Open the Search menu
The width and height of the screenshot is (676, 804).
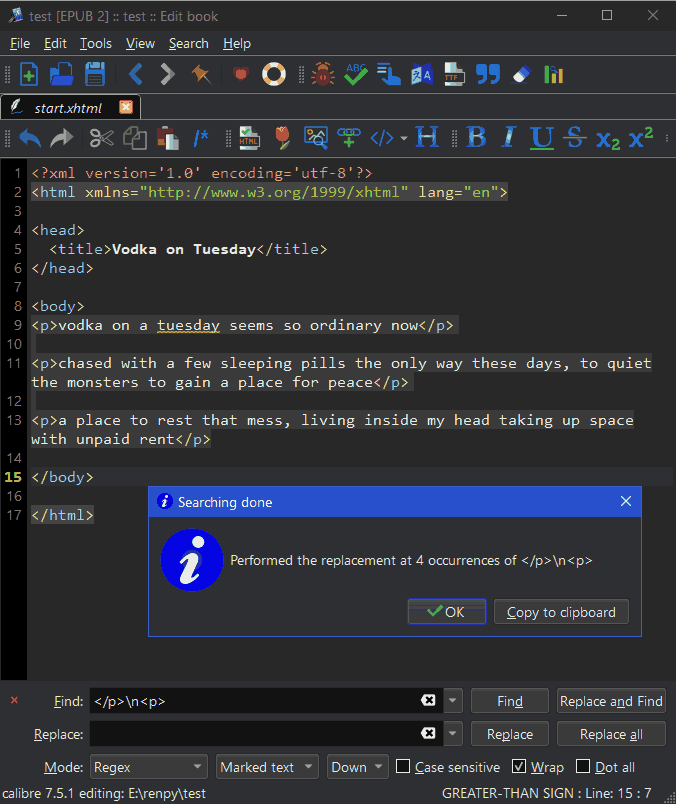[x=189, y=44]
